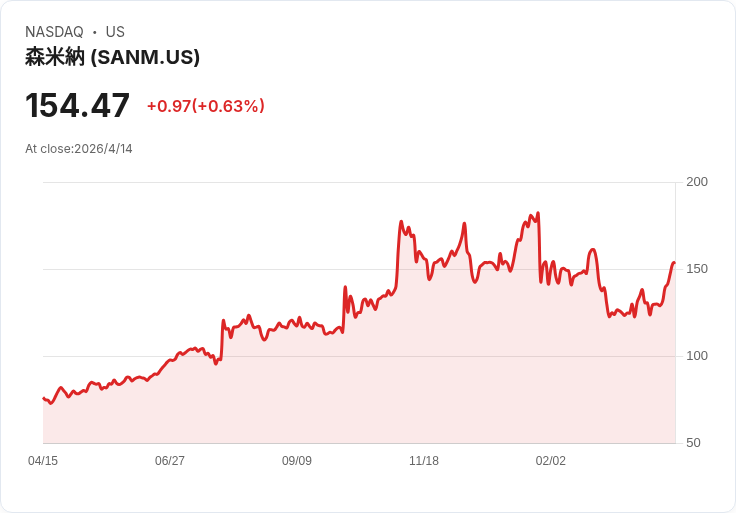Select the +0.97(+0.63%) price change text
The width and height of the screenshot is (736, 513).
point(205,106)
